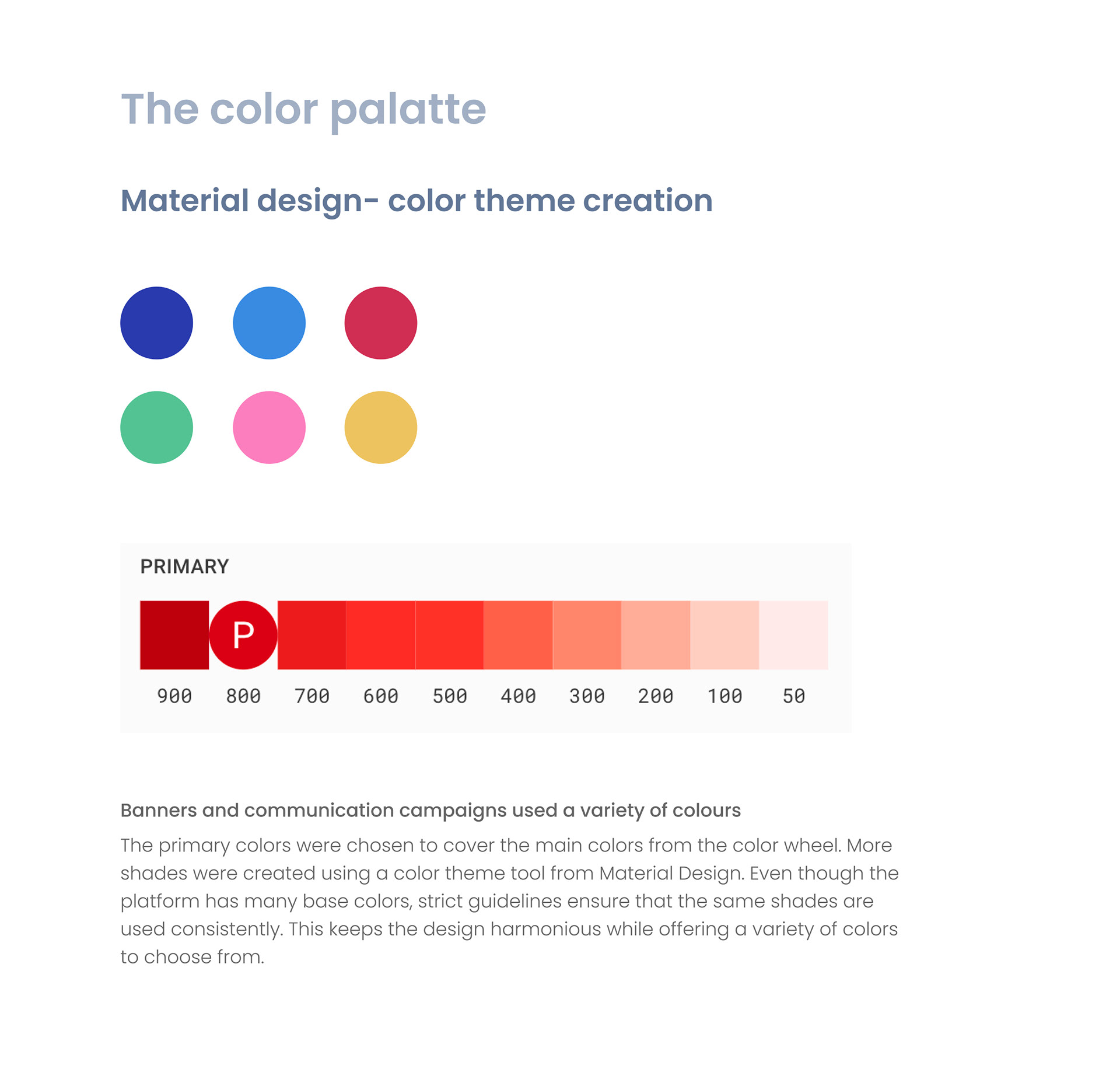The height and width of the screenshot is (1086, 1120).
Task: Pick the 100 pale peach swatch
Action: pyautogui.click(x=724, y=635)
